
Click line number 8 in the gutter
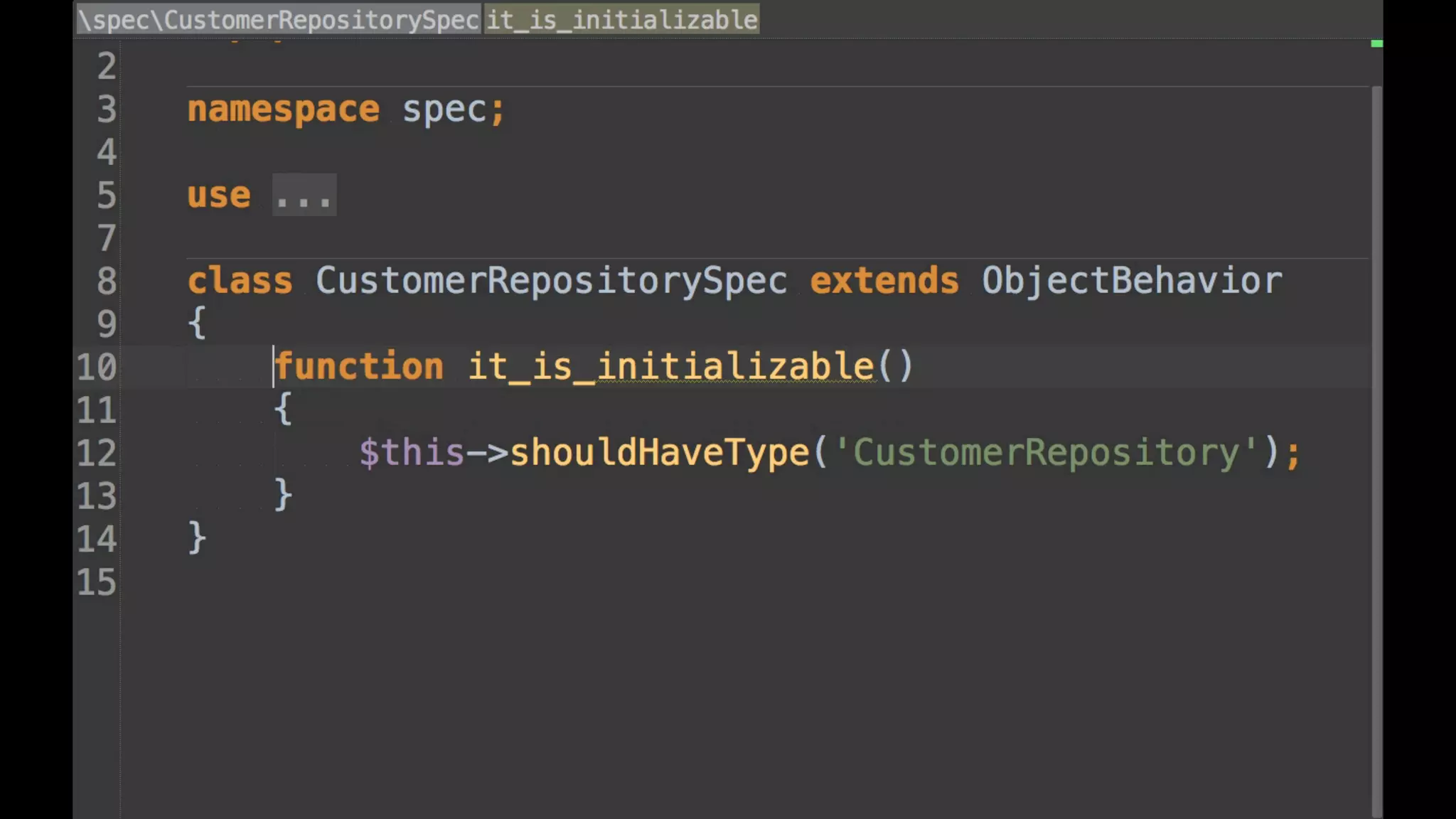click(x=106, y=282)
